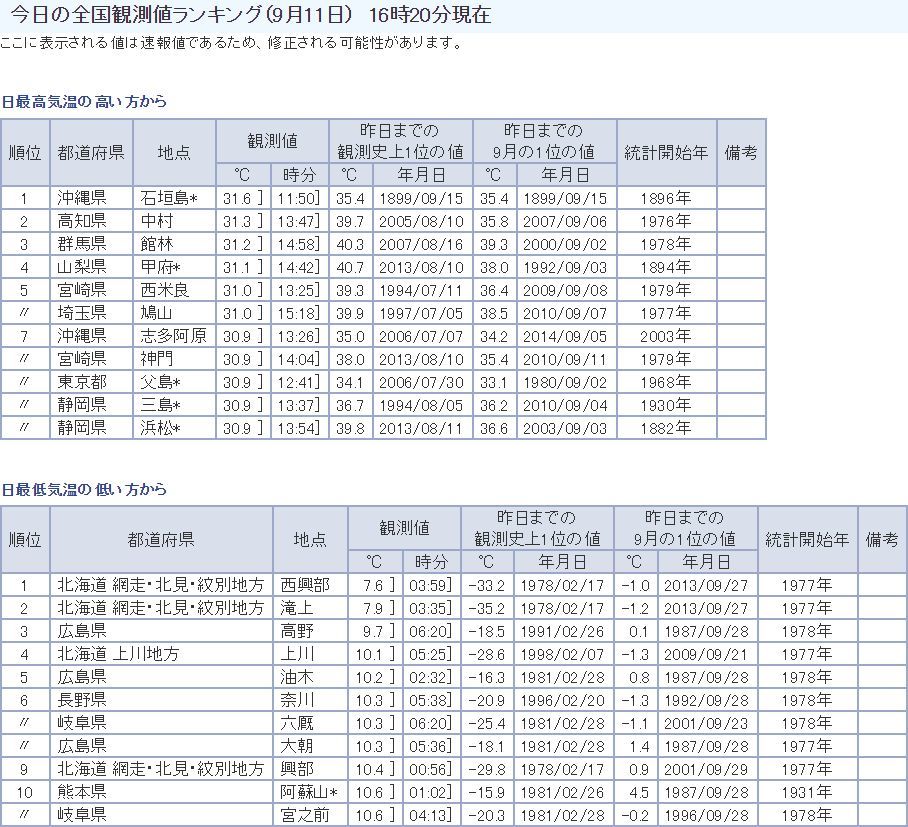Viewport: 908px width, 827px height.
Task: Open the 阿蘇山 station entry
Action: (x=308, y=792)
